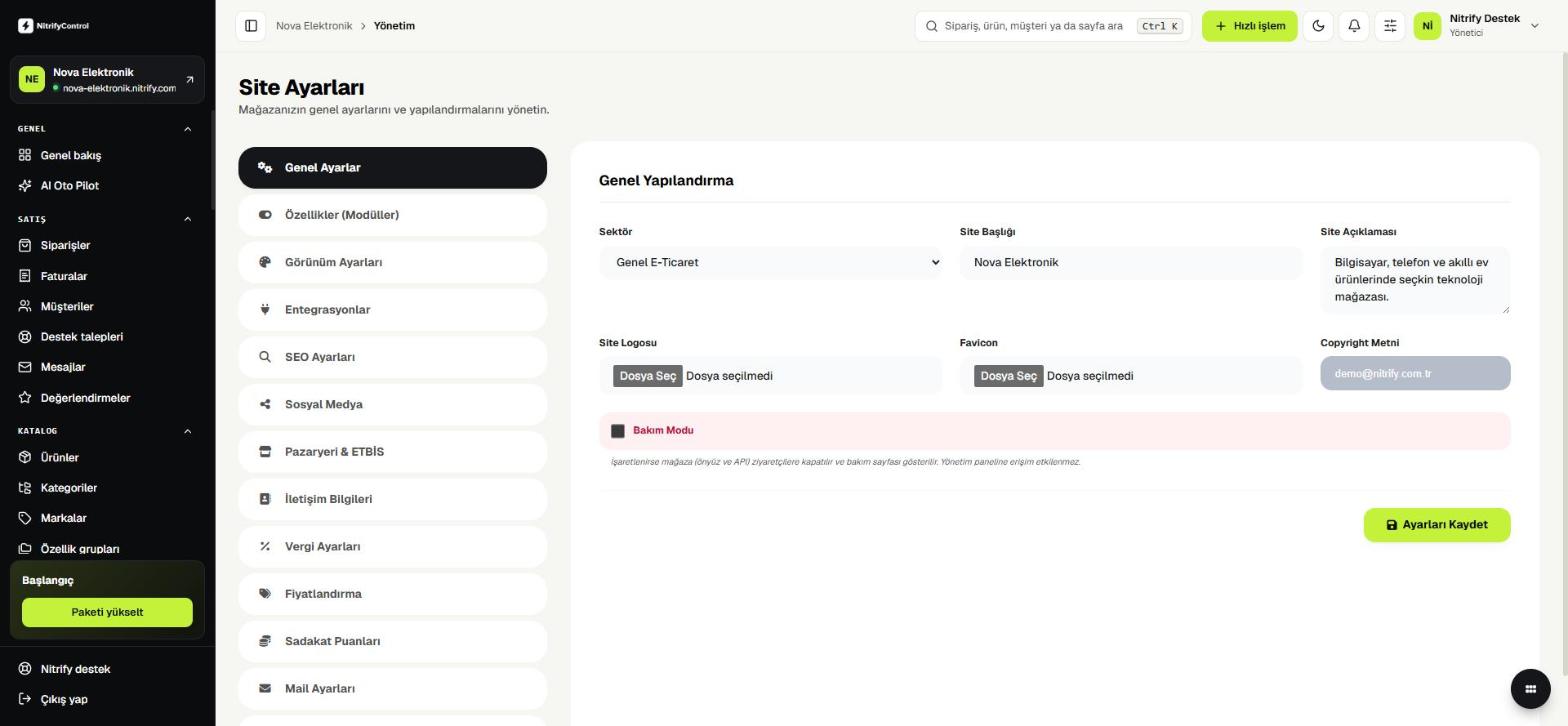The image size is (1568, 726).
Task: Choose a file for Site Logosu
Action: [648, 376]
